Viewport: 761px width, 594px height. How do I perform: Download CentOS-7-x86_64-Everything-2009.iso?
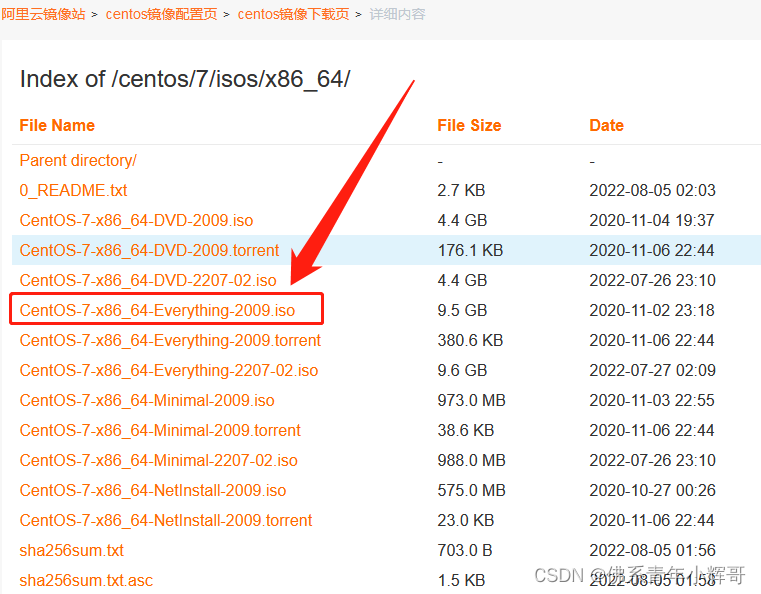[157, 311]
